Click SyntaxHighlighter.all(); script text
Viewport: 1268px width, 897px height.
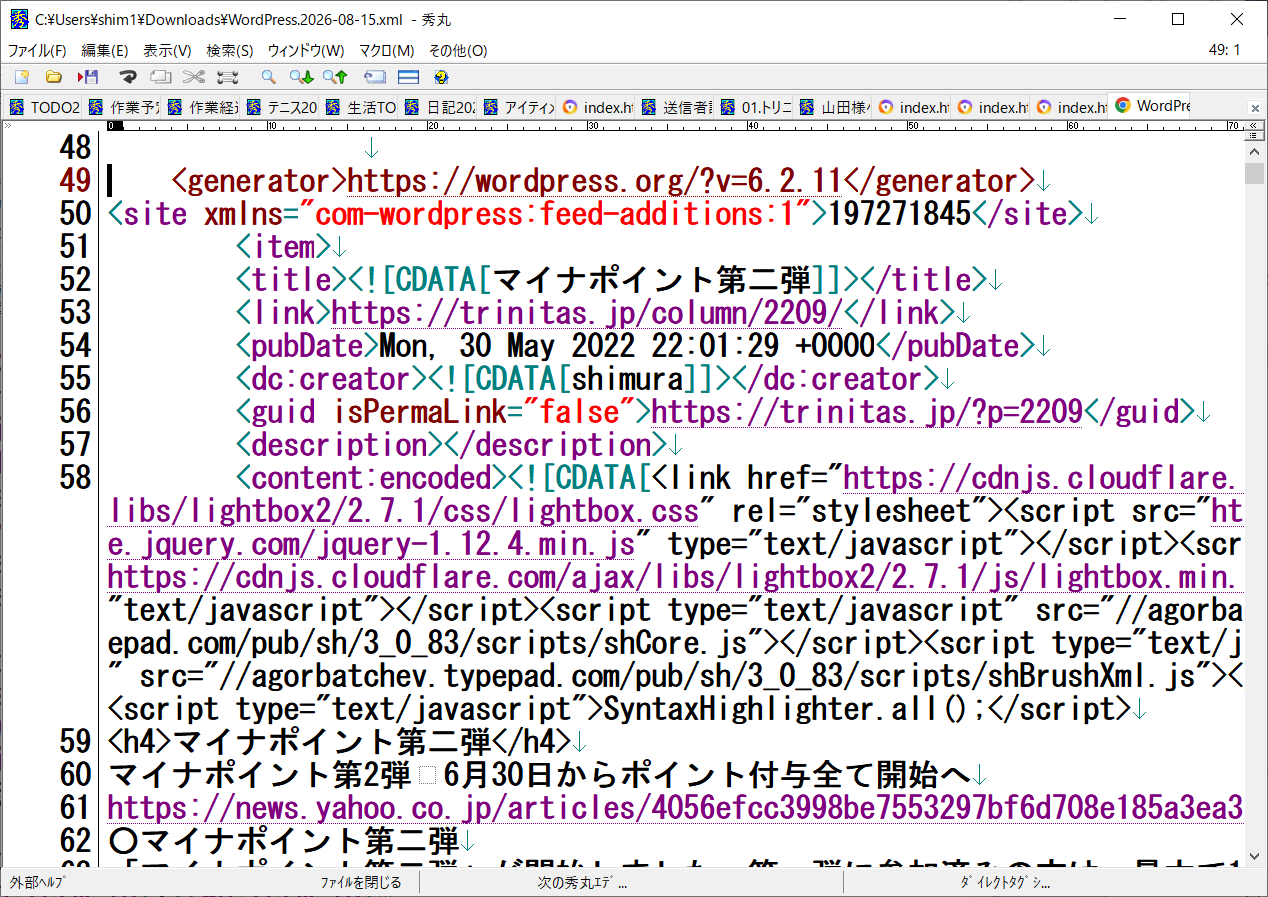point(796,709)
